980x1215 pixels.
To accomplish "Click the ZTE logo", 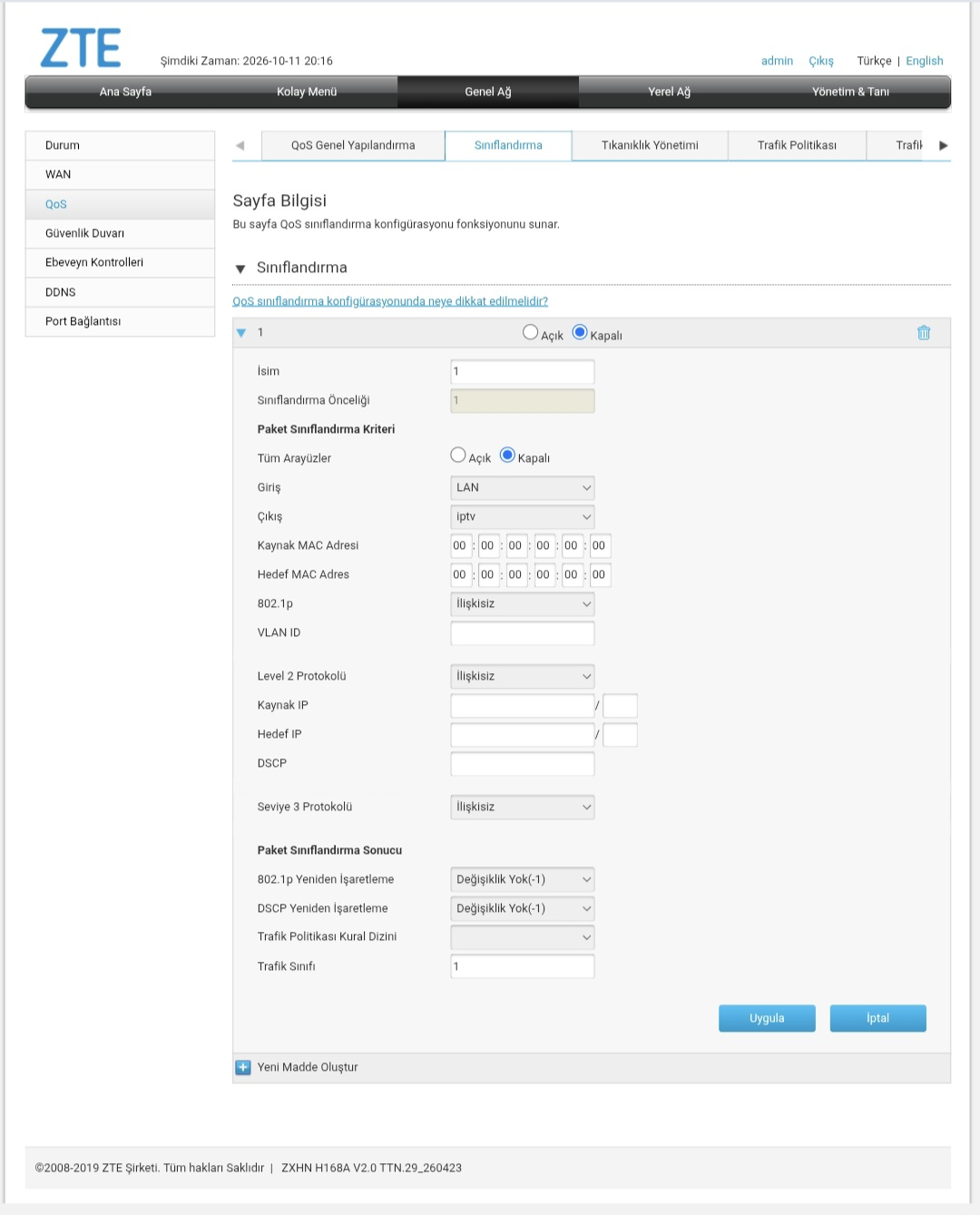I will coord(81,48).
